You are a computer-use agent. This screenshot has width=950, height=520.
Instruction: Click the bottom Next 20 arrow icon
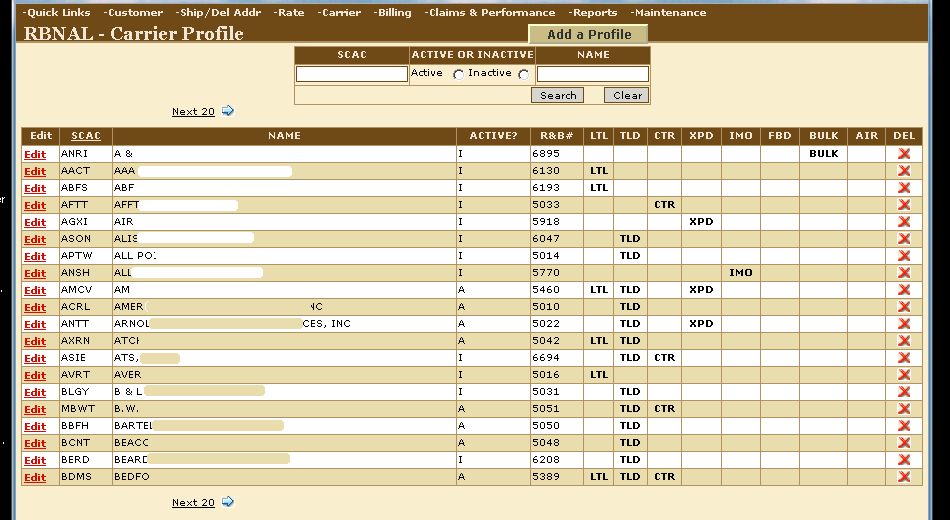click(228, 502)
